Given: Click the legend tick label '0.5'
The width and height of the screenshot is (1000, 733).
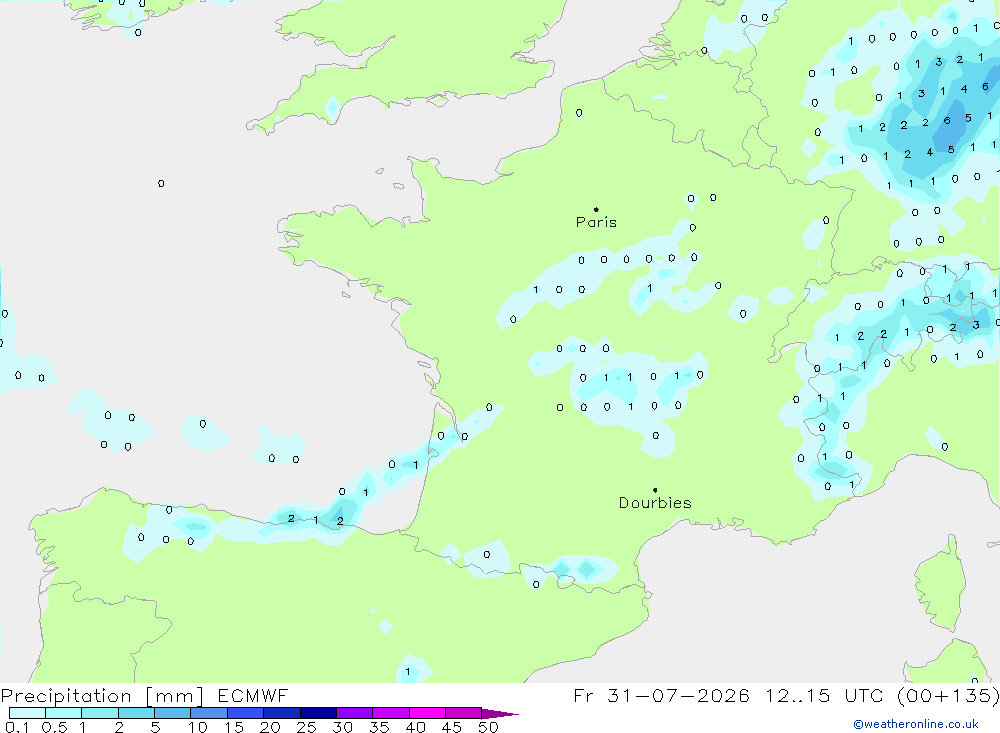Looking at the screenshot, I should tap(54, 727).
